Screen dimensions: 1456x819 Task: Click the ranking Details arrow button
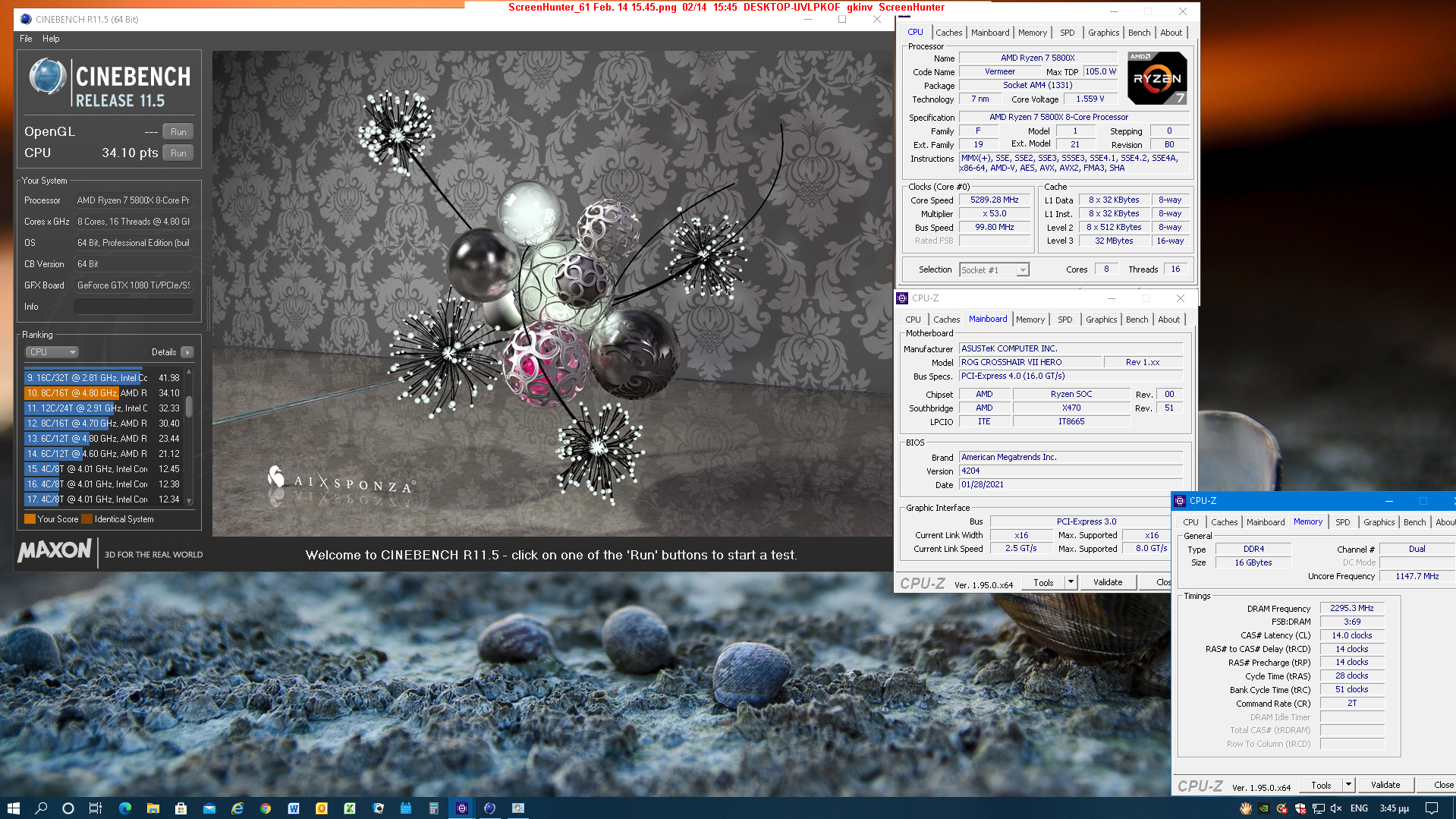point(187,352)
